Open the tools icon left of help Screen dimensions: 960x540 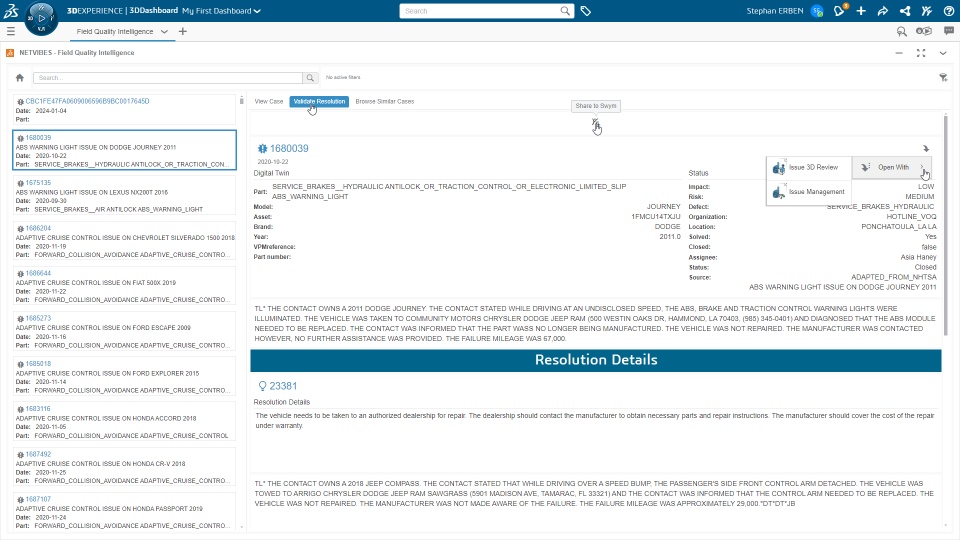tap(927, 11)
